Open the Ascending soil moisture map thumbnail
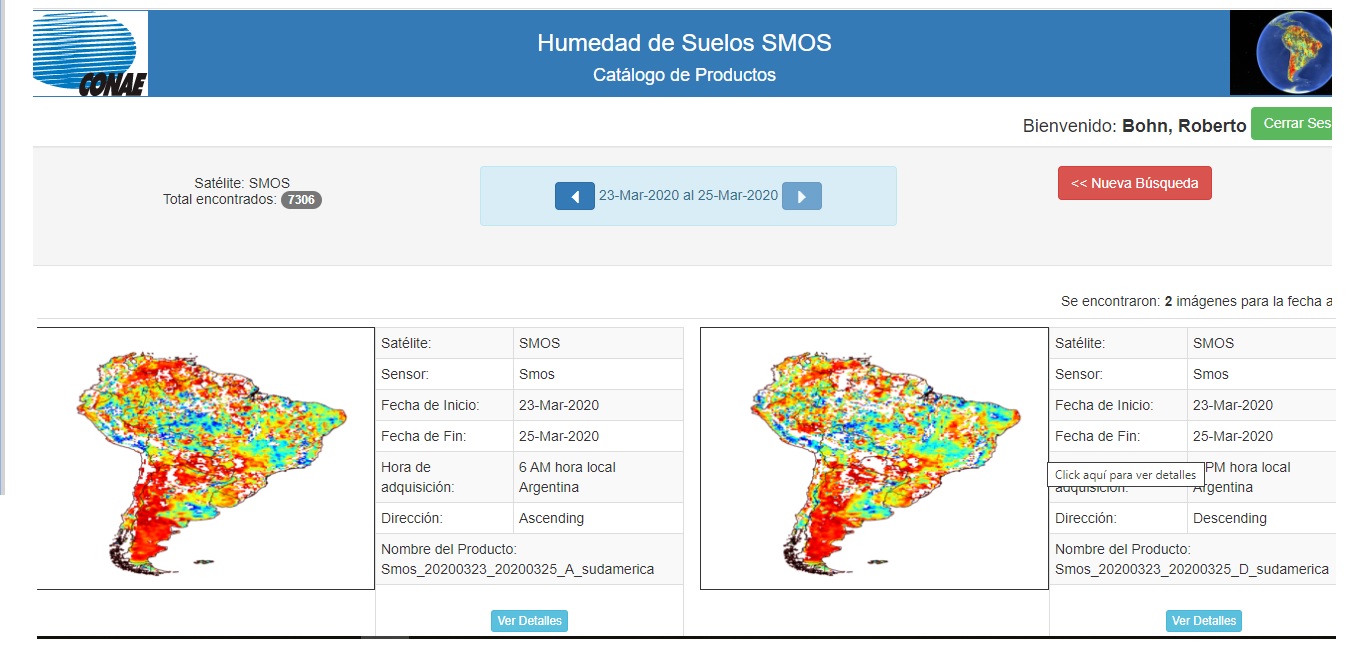Image resolution: width=1366 pixels, height=654 pixels. tap(206, 458)
